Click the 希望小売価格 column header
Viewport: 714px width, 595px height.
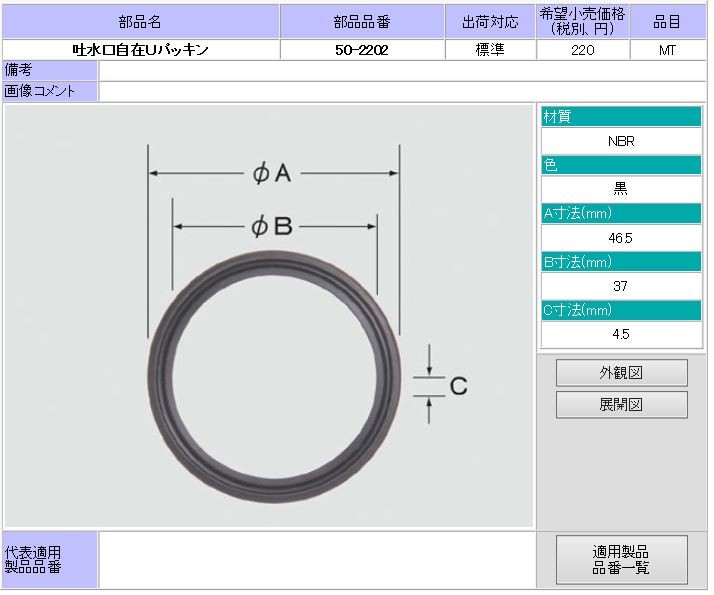[x=583, y=21]
